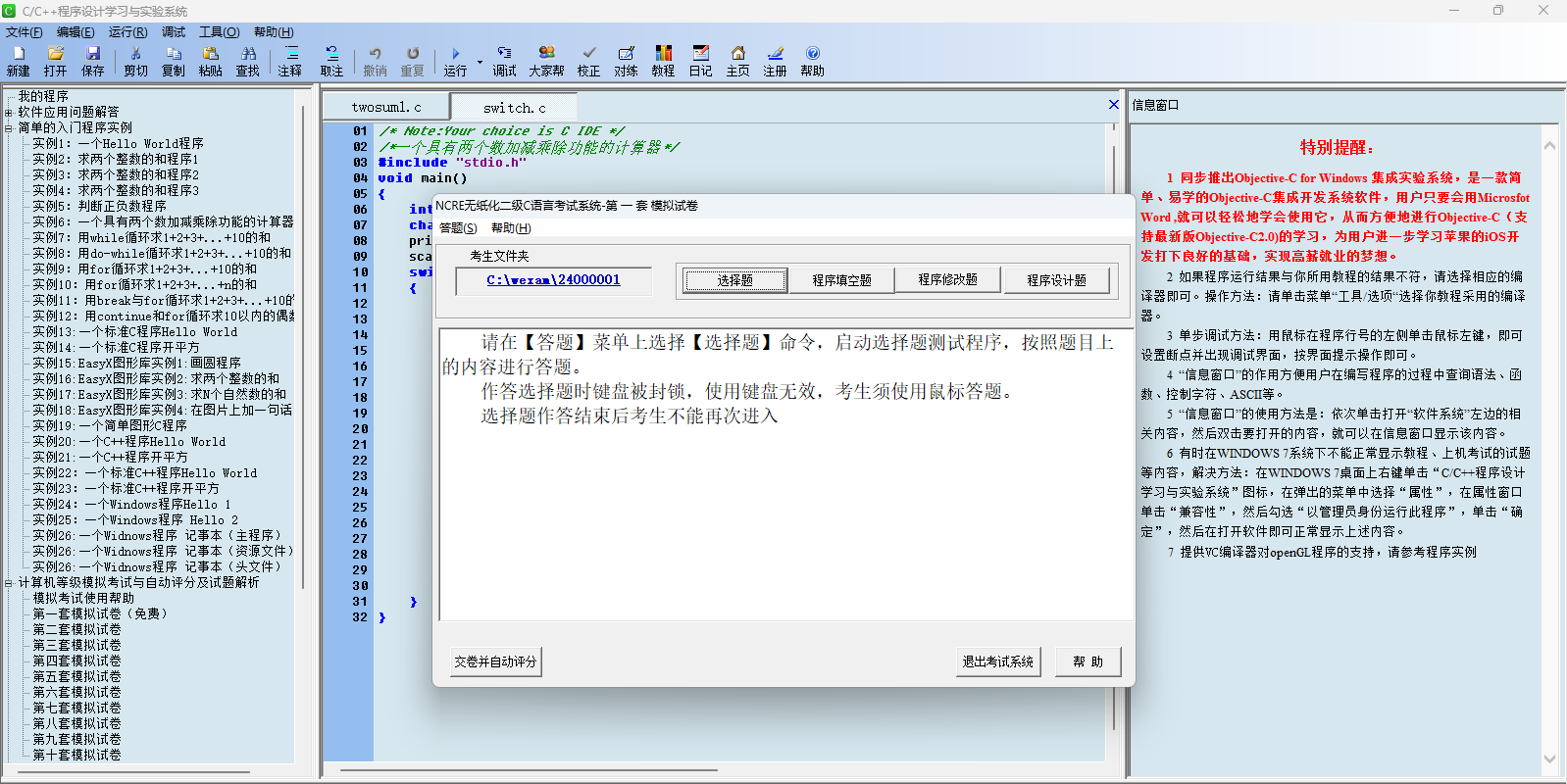The image size is (1567, 784).
Task: Click 交卷并自动评分 submit button
Action: pos(495,661)
